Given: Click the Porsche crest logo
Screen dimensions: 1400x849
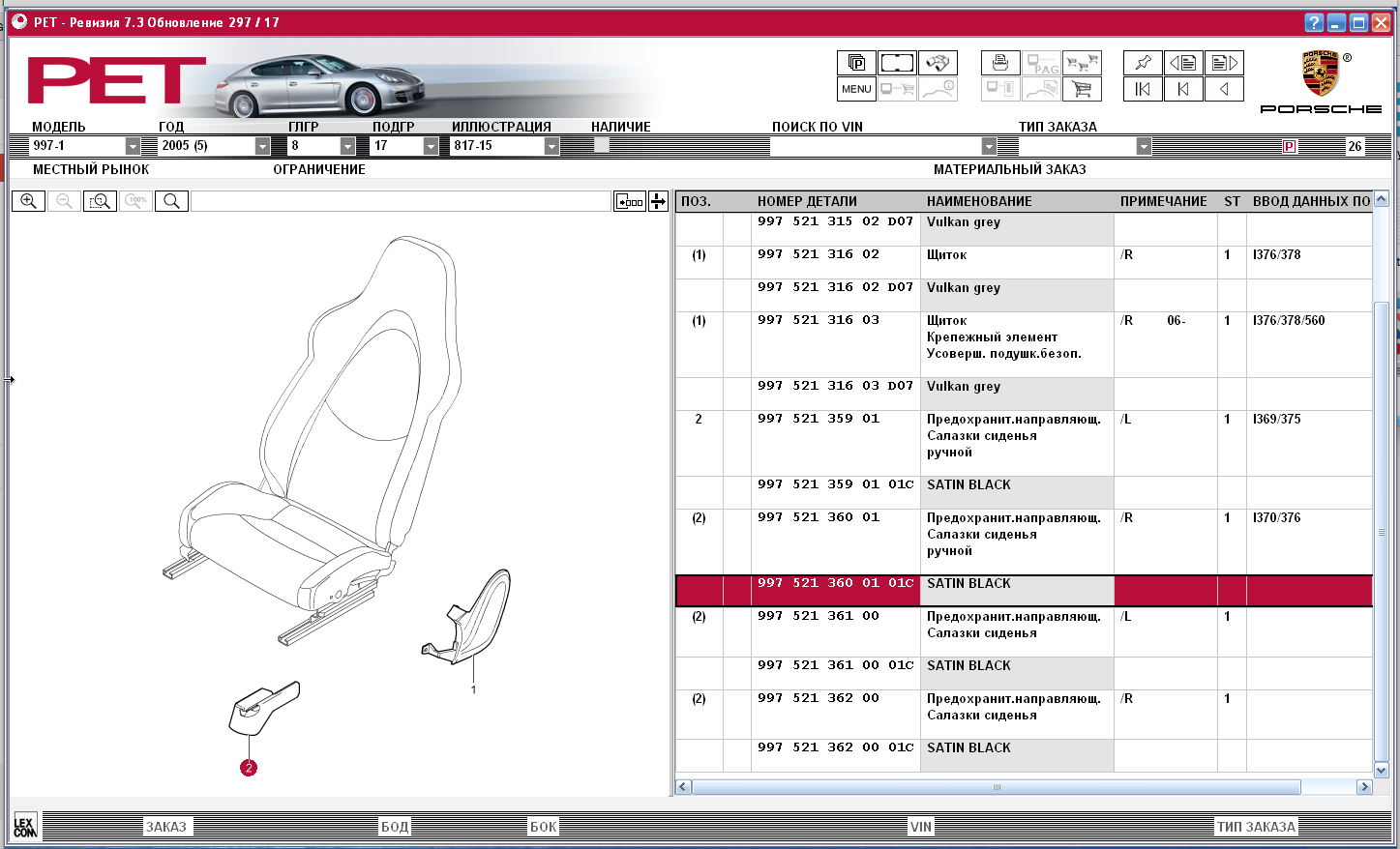Looking at the screenshot, I should pyautogui.click(x=1320, y=73).
